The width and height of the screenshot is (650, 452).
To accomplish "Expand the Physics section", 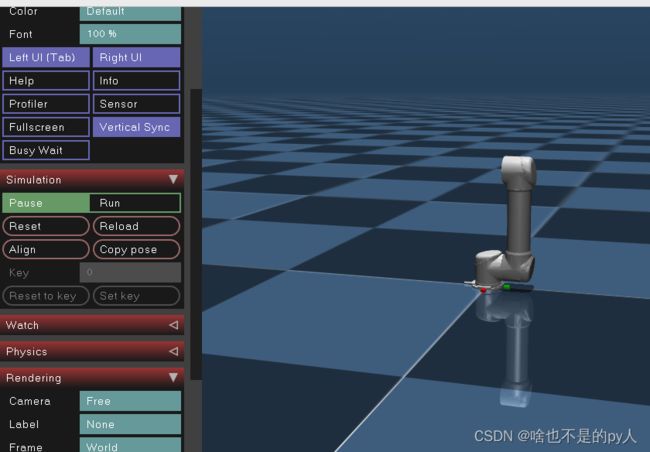I will click(x=92, y=352).
